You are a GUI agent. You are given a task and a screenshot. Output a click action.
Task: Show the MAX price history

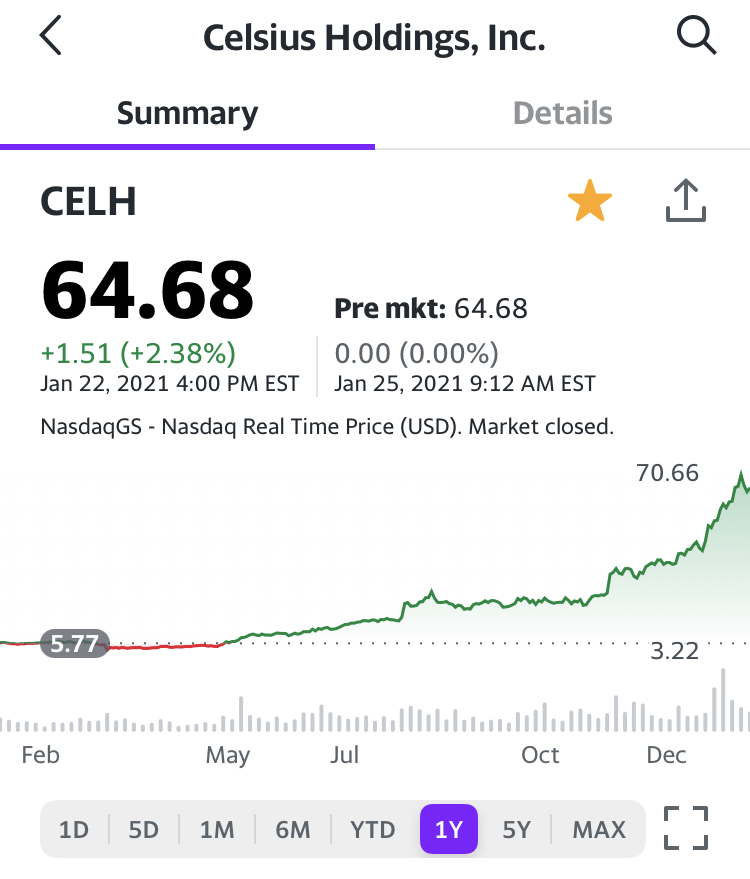[599, 829]
